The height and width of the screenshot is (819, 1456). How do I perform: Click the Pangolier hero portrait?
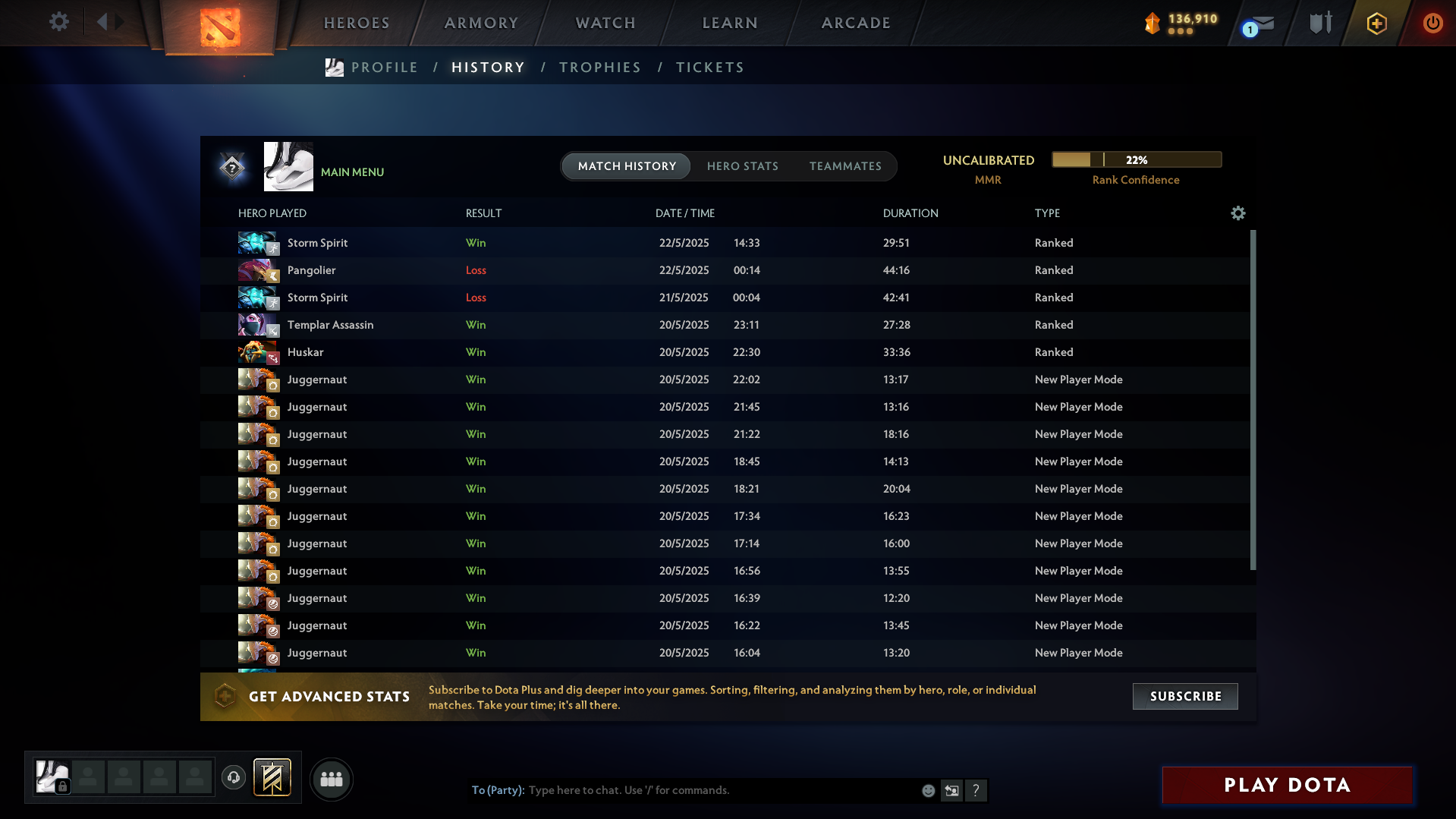coord(258,270)
